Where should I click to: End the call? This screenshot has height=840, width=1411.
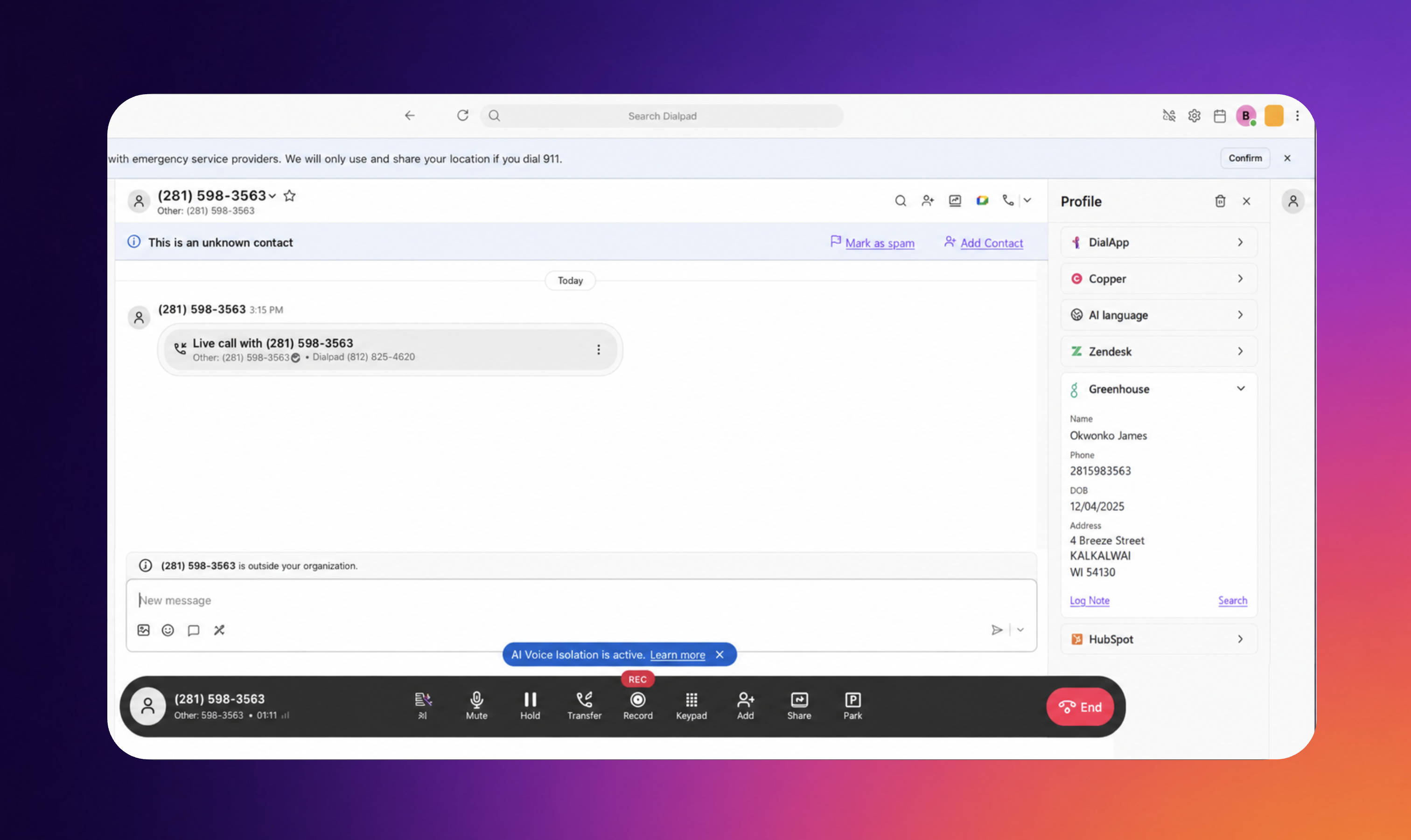pyautogui.click(x=1080, y=707)
